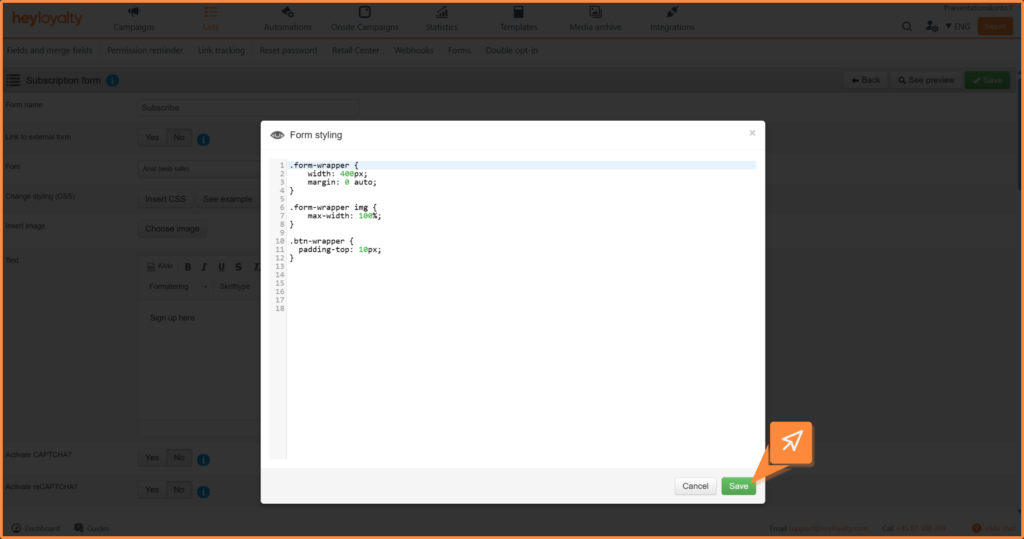Open the Formatering dropdown in the editor
The height and width of the screenshot is (539, 1024).
175,286
